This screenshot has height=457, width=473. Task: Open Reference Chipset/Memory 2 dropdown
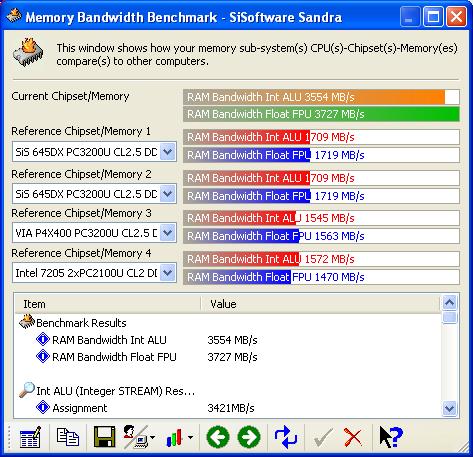(168, 194)
